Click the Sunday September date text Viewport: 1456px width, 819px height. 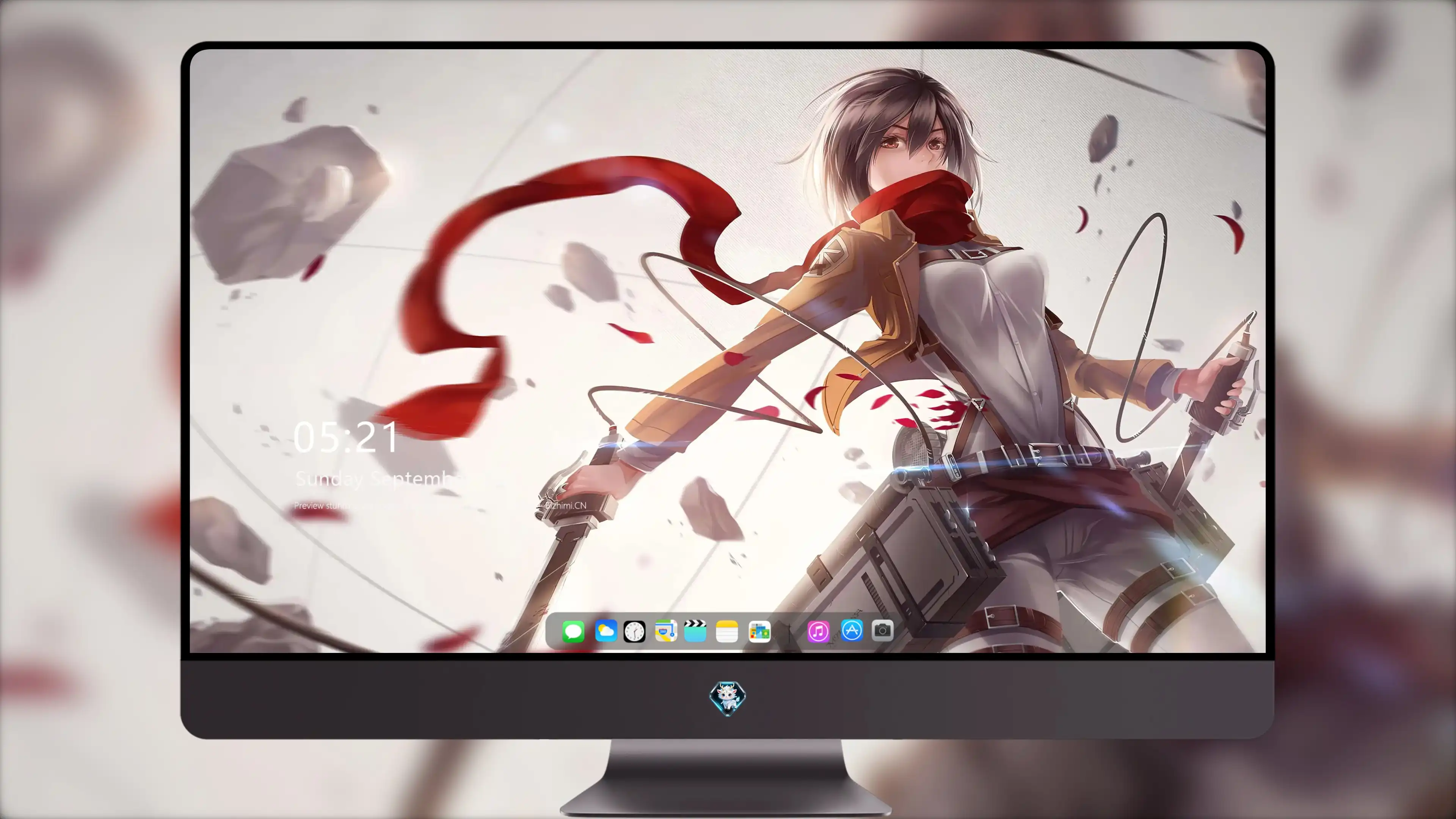point(380,479)
